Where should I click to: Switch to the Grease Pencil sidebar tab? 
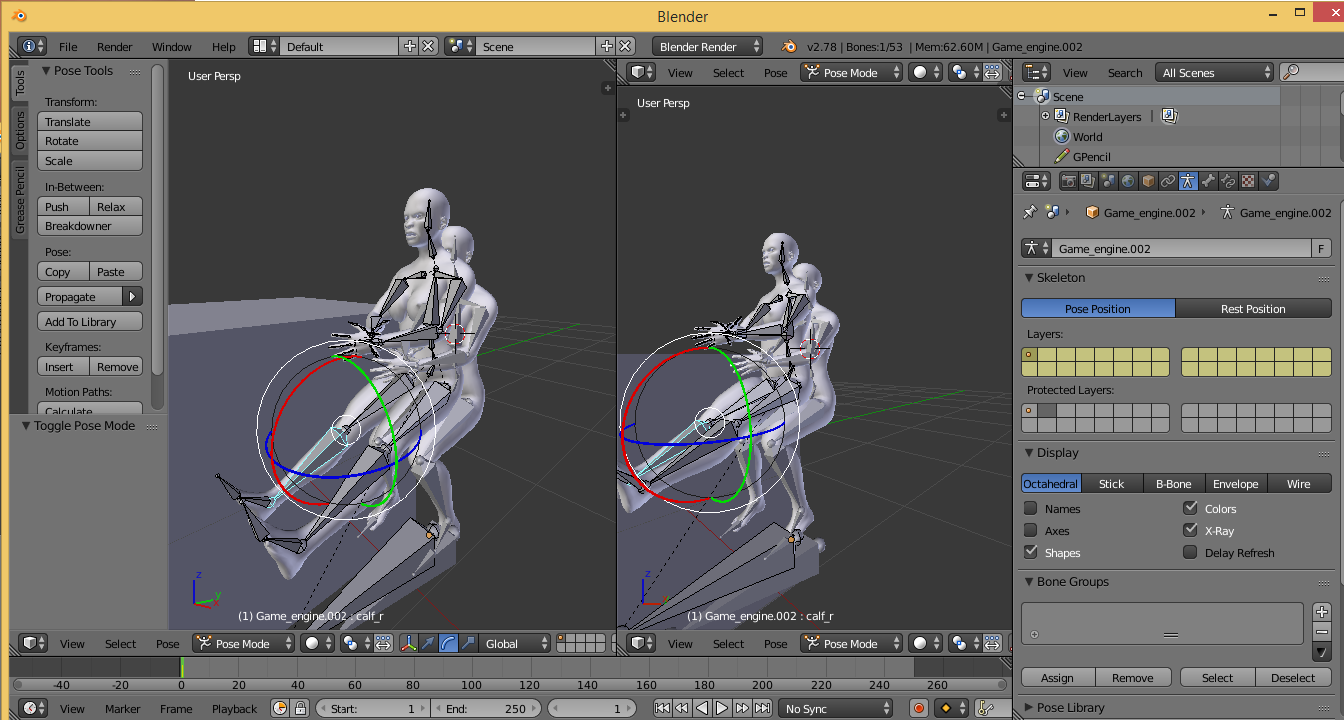click(x=19, y=200)
